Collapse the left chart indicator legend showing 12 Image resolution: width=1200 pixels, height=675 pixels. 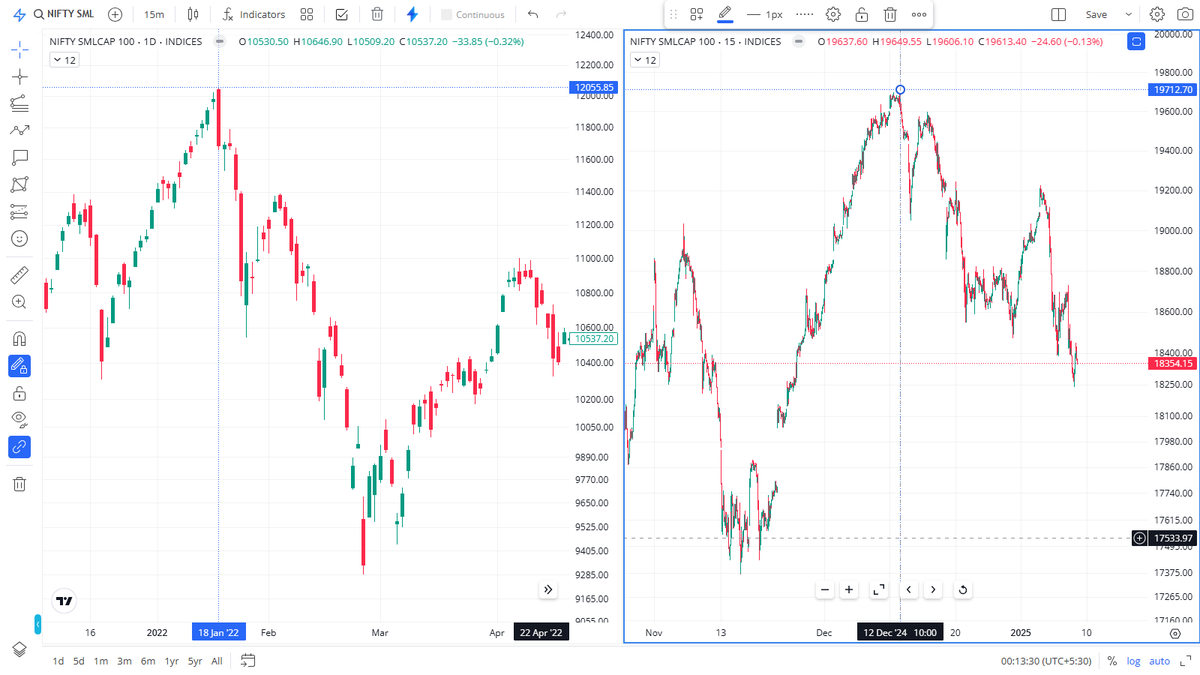pos(64,60)
